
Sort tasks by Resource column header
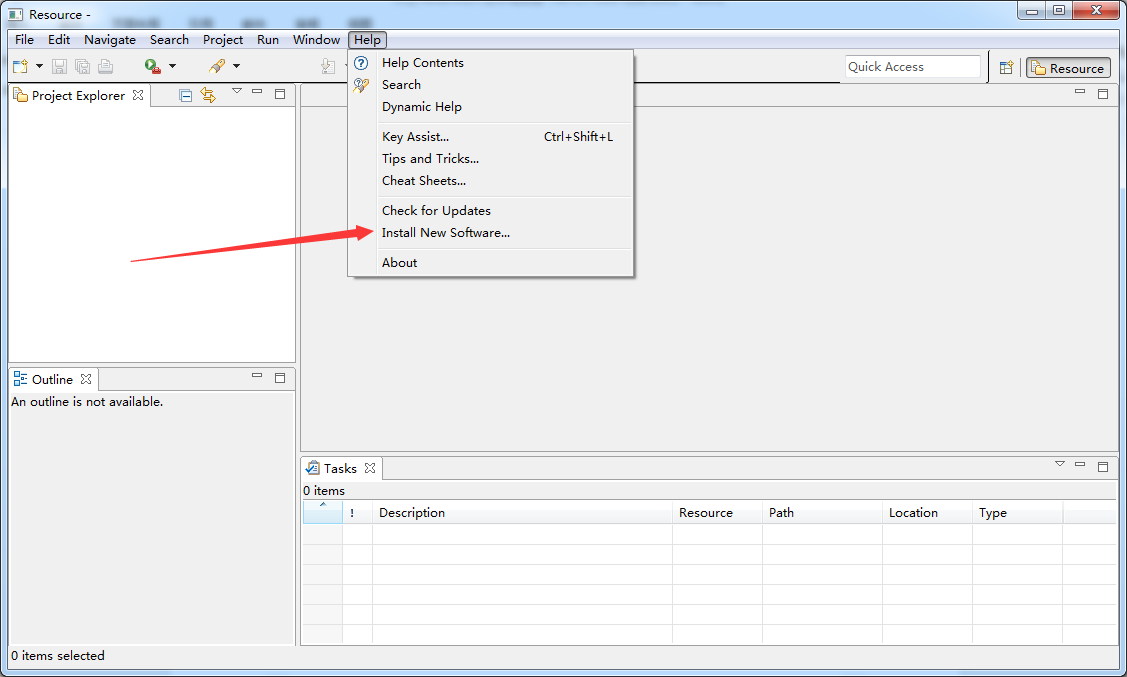click(717, 512)
